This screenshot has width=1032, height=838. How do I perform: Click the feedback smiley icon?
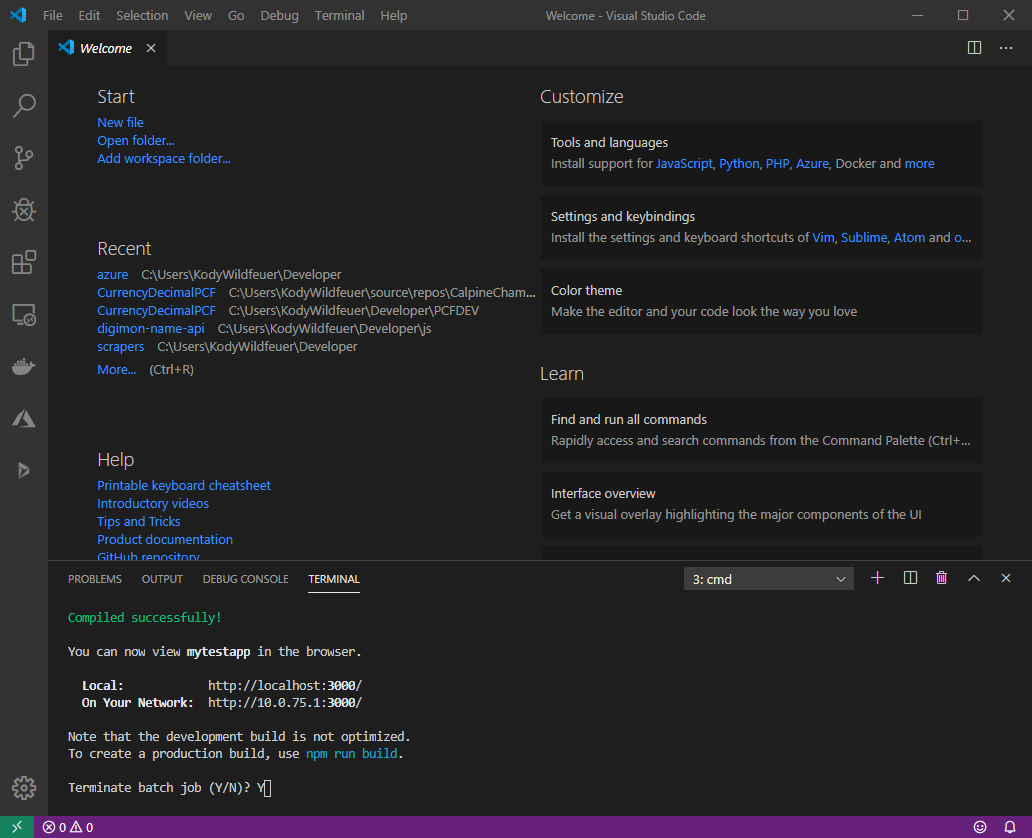click(x=980, y=827)
